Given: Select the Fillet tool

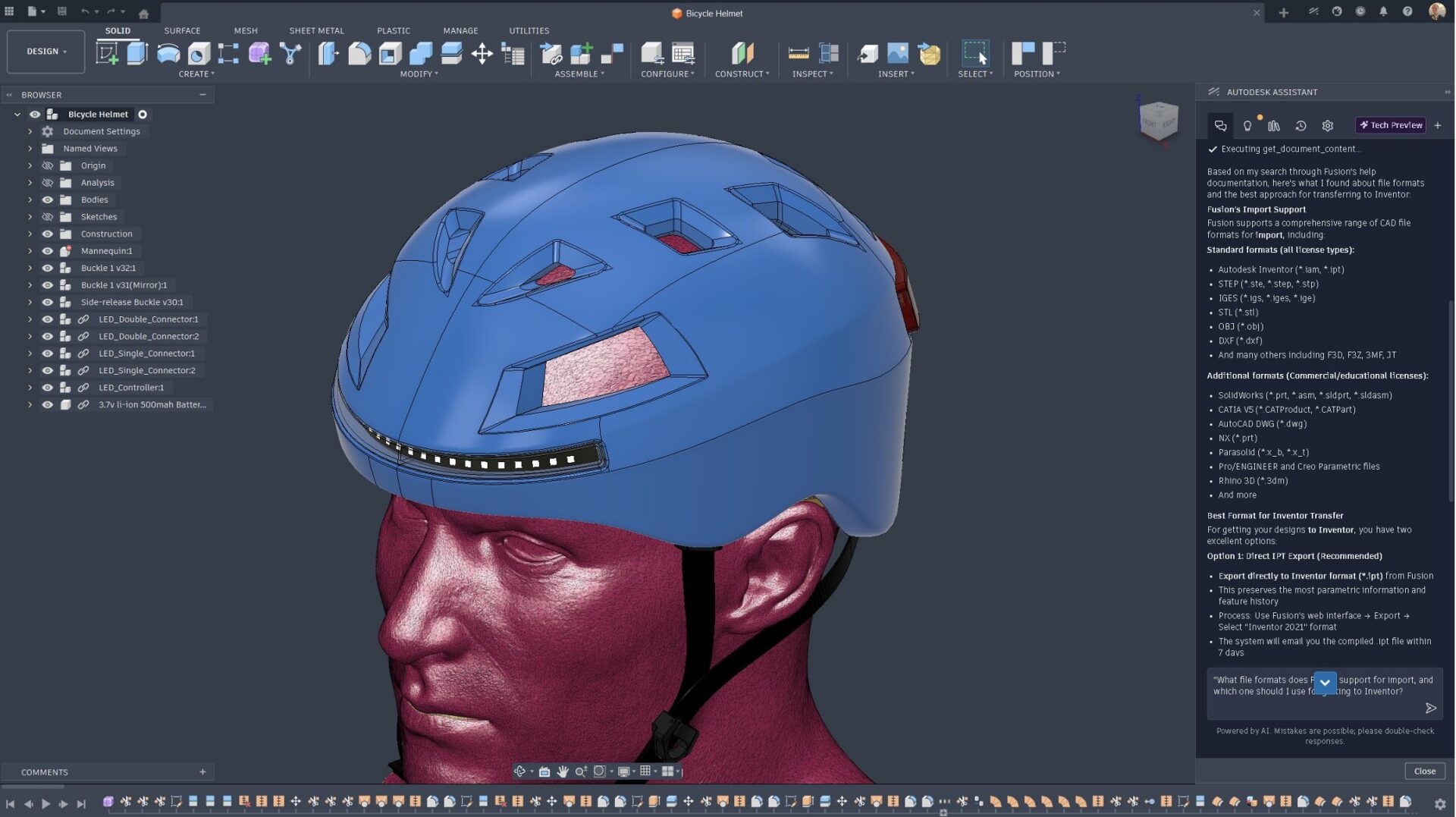Looking at the screenshot, I should point(359,54).
